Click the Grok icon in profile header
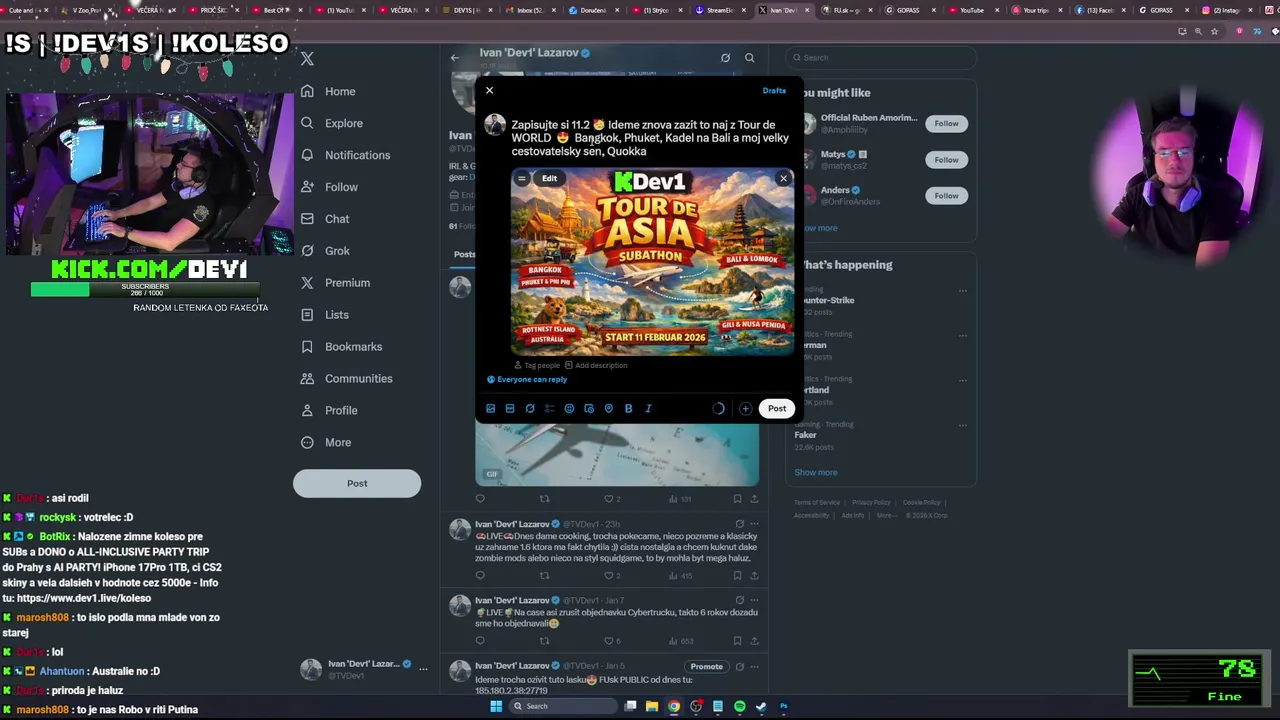The height and width of the screenshot is (720, 1280). coord(725,58)
